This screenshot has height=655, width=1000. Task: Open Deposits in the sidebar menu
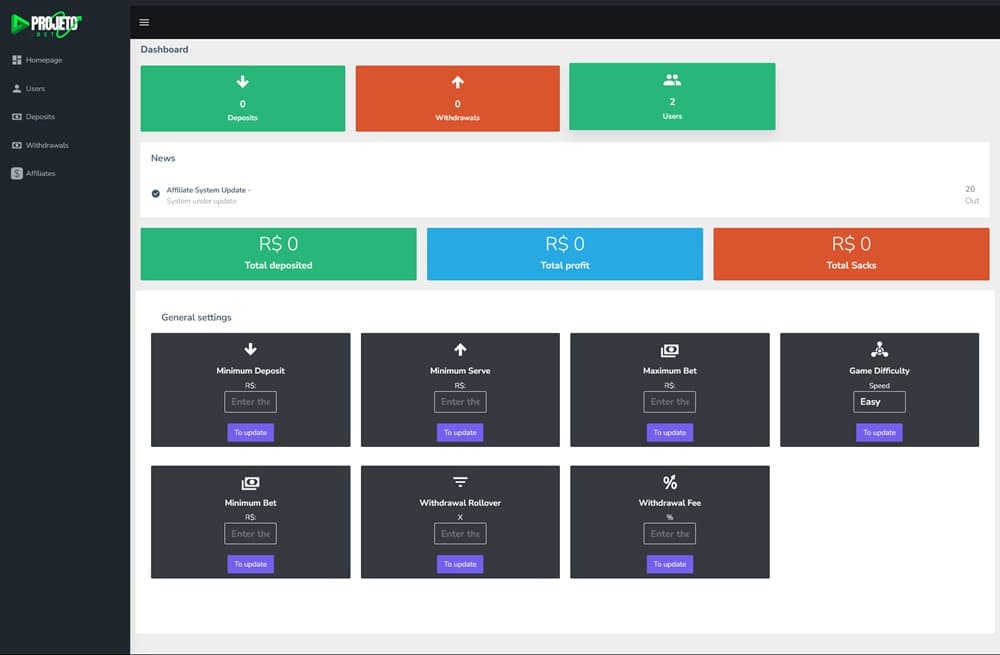click(40, 117)
